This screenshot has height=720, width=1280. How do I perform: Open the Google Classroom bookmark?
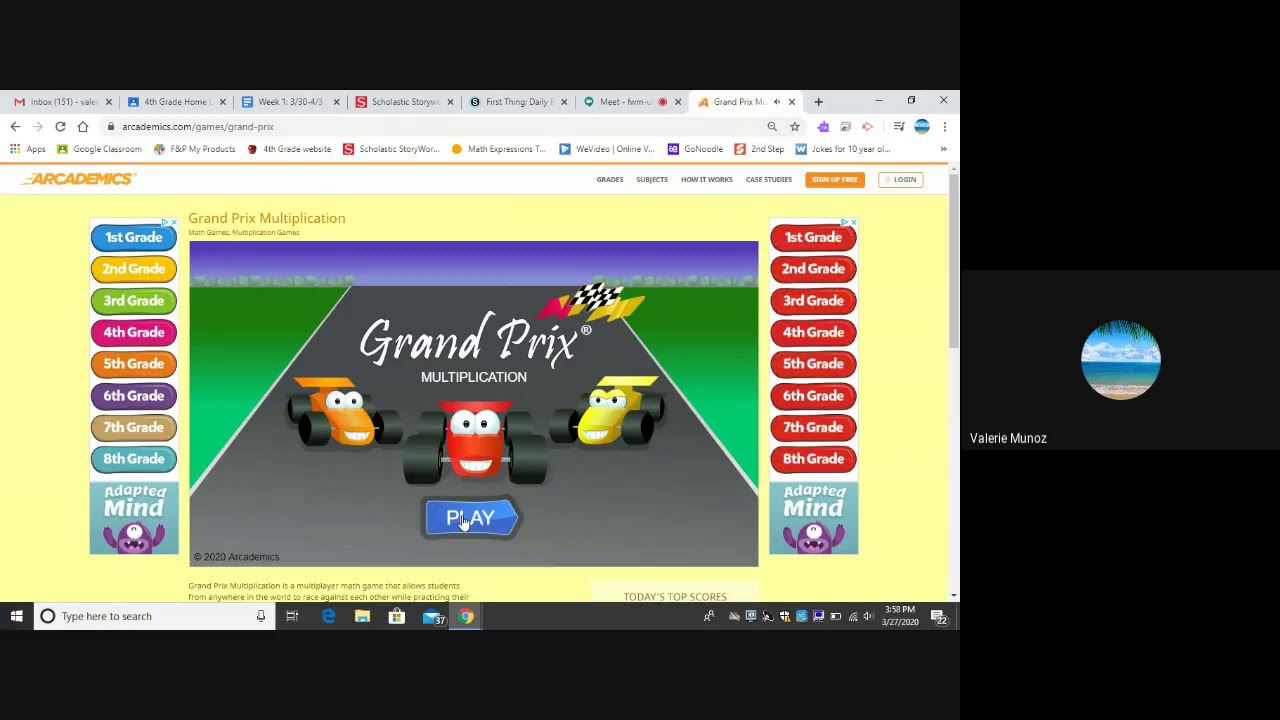[x=99, y=149]
